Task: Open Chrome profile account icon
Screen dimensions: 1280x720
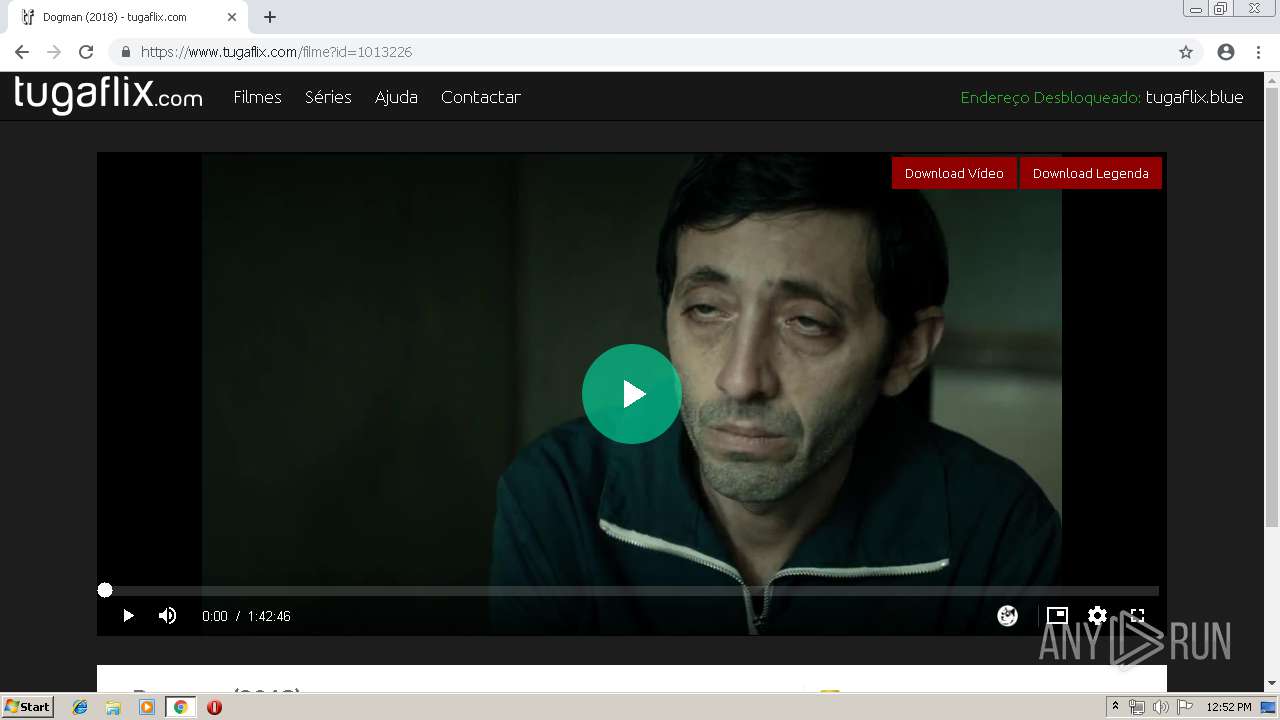Action: [x=1226, y=52]
